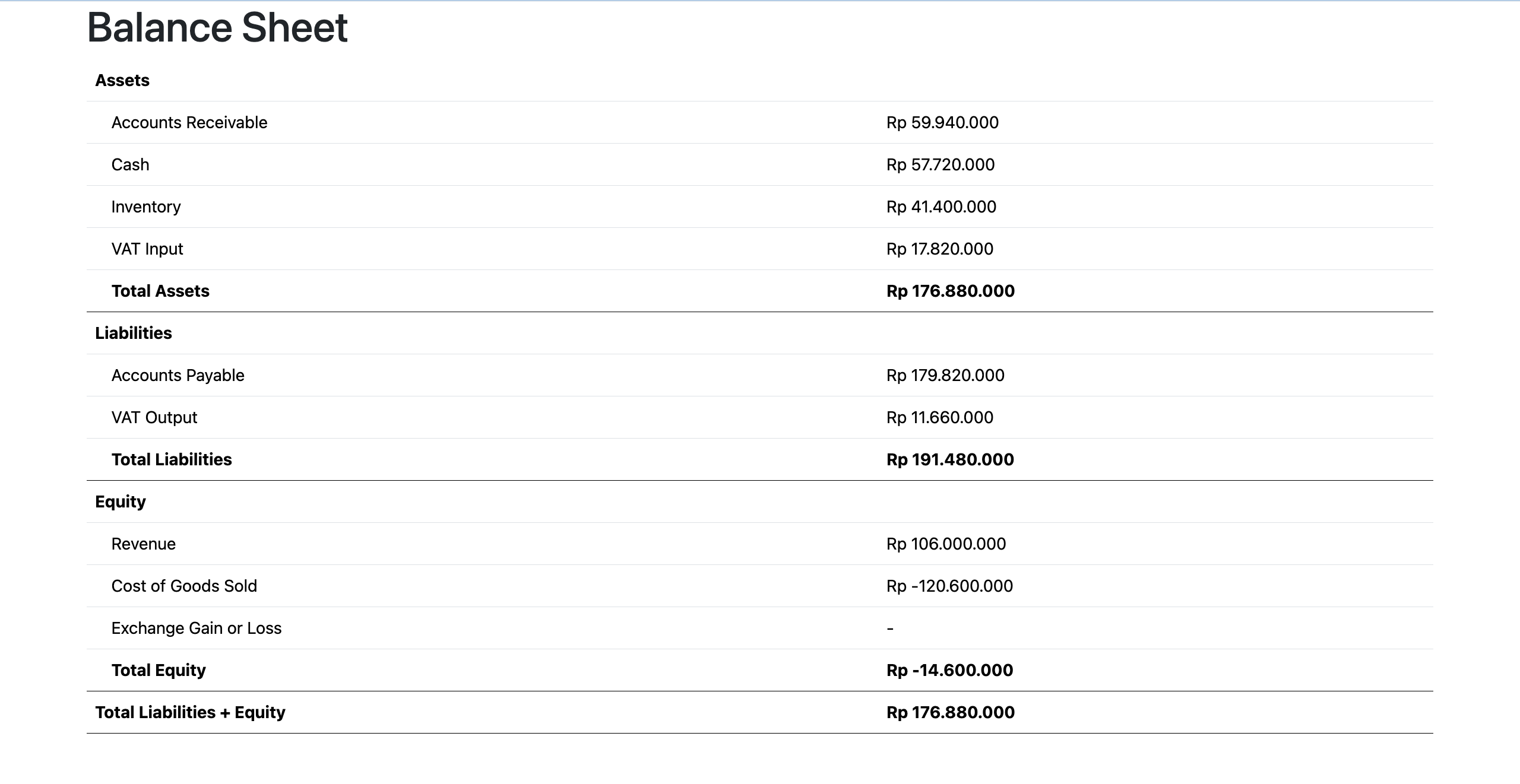Select the Accounts Payable row label
Viewport: 1520px width, 784px height.
click(178, 375)
